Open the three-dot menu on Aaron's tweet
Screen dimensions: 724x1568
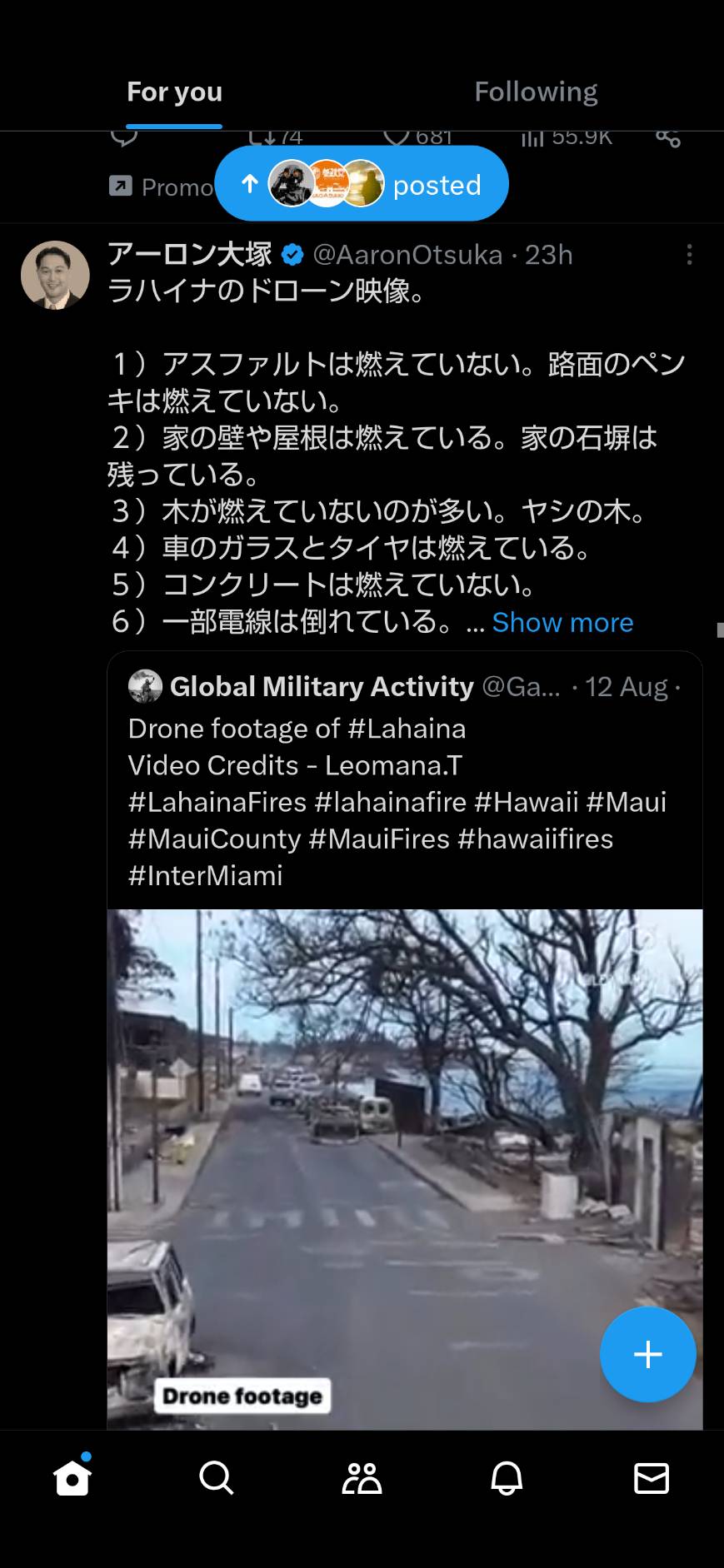[x=689, y=255]
